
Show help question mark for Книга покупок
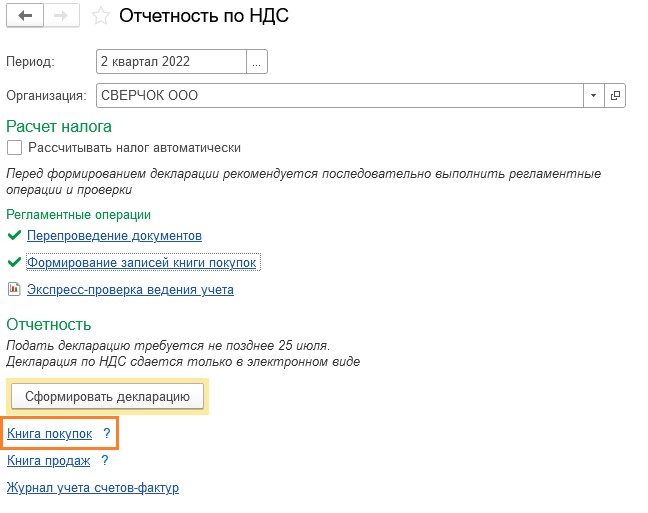tap(107, 433)
